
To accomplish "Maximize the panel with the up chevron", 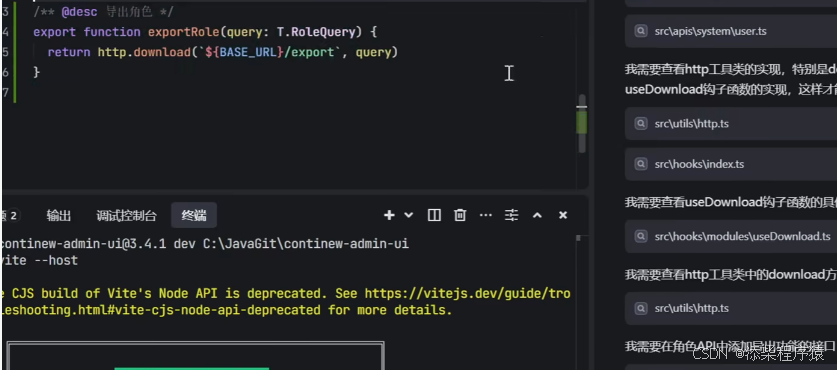I will [537, 215].
